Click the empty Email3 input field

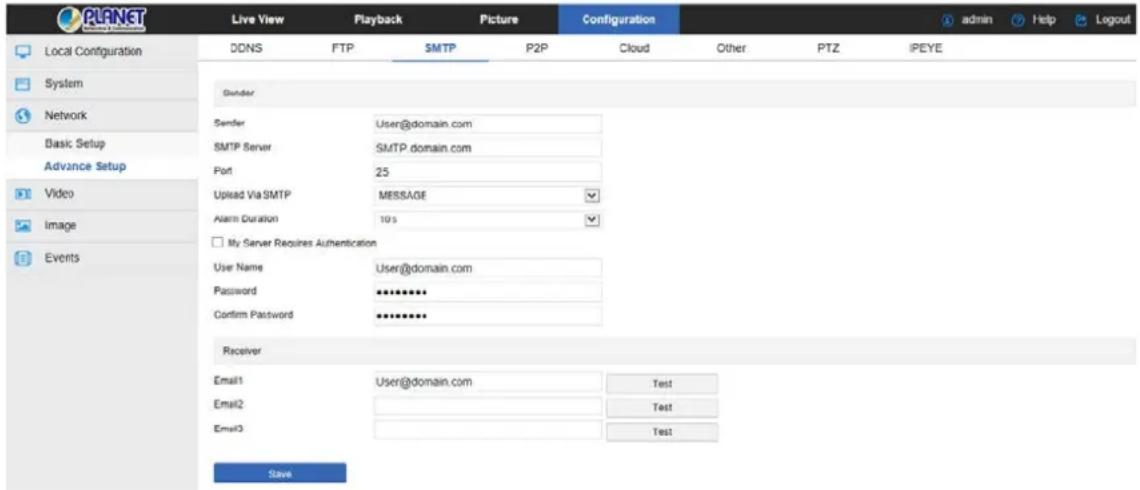[x=487, y=430]
